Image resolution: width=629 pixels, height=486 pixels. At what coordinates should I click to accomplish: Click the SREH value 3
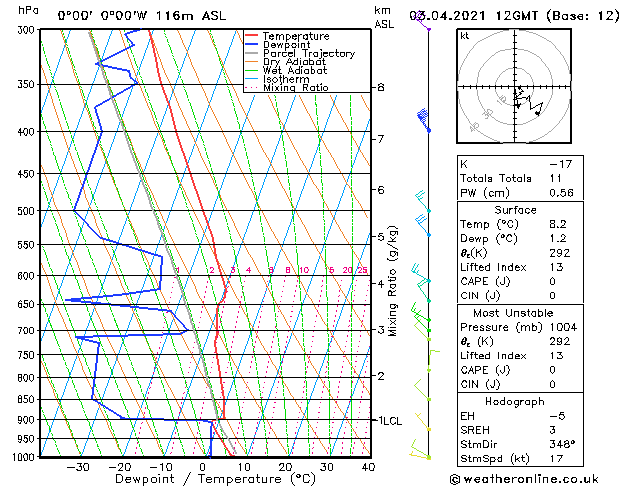coord(552,430)
